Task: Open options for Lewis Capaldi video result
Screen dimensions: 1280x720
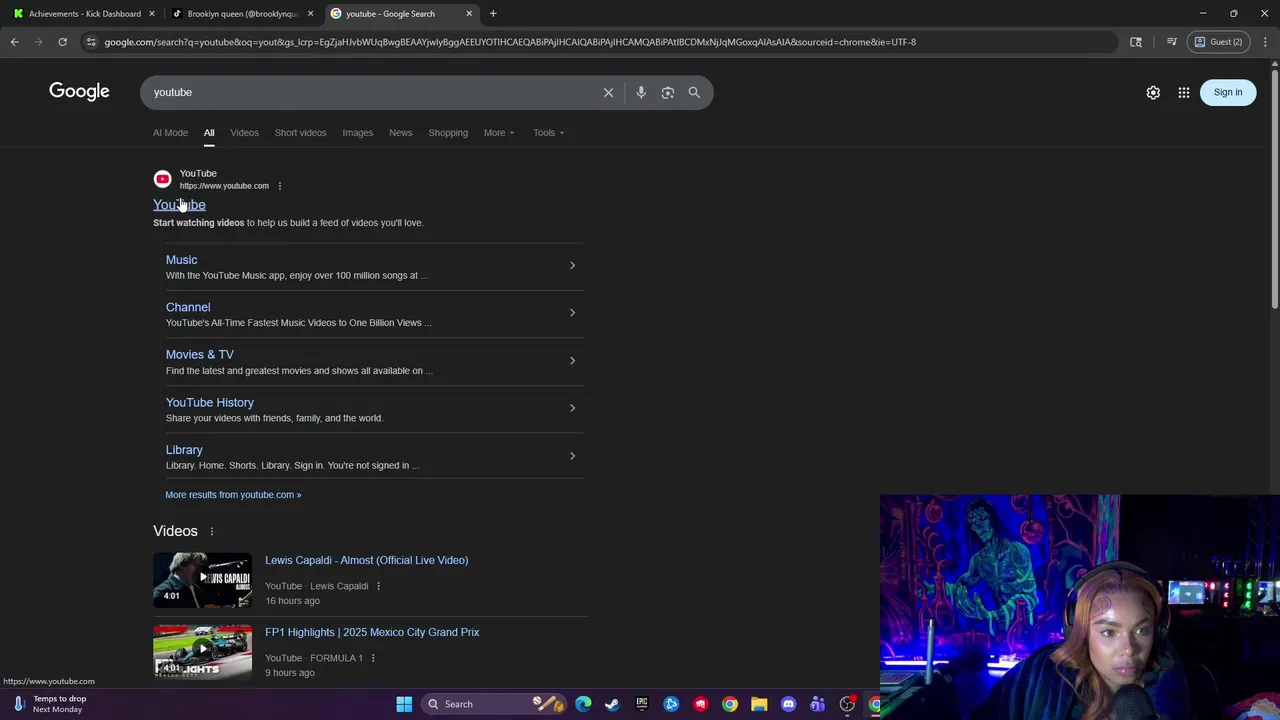Action: pyautogui.click(x=378, y=586)
